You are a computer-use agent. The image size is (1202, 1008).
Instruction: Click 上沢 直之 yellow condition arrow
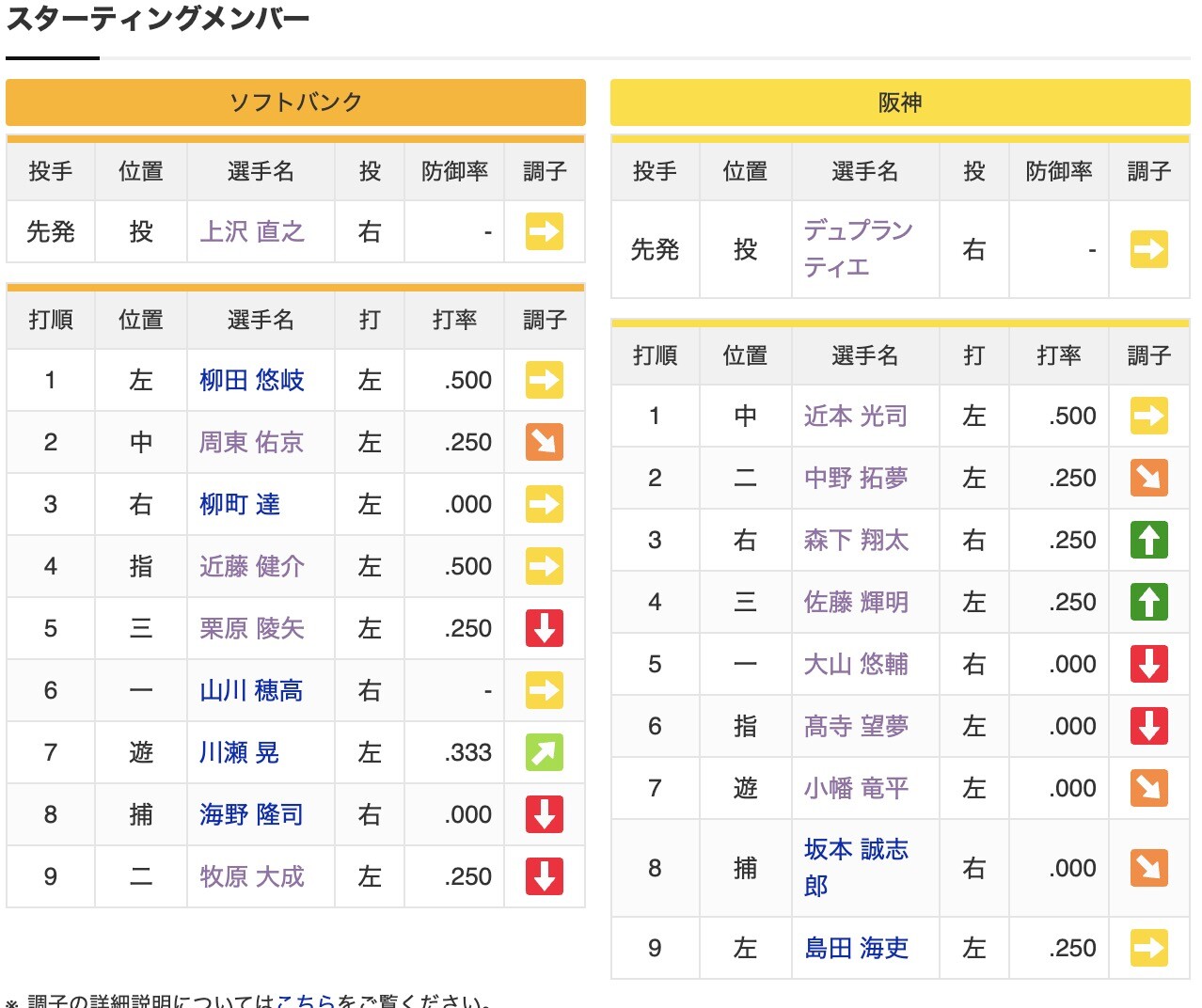pos(545,231)
